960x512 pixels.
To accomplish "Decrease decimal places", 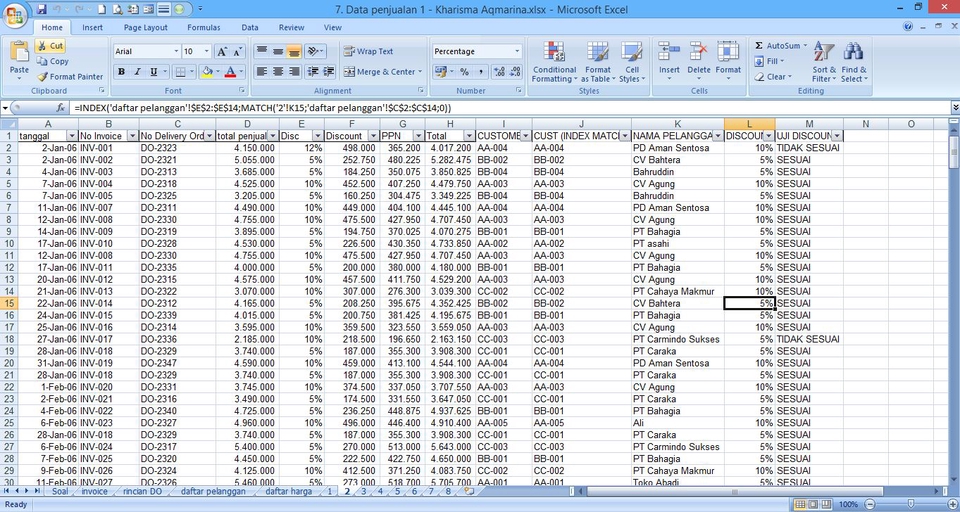I will point(515,72).
